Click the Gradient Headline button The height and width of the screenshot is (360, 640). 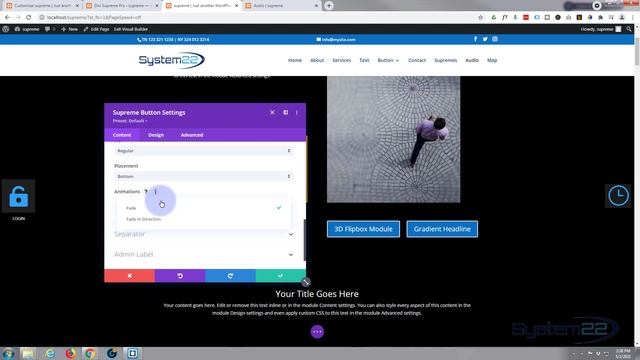point(442,229)
